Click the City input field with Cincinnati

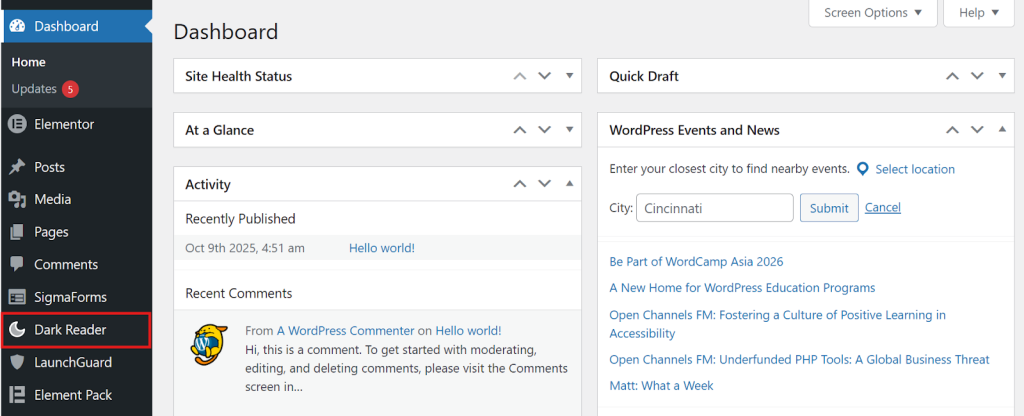[x=714, y=208]
